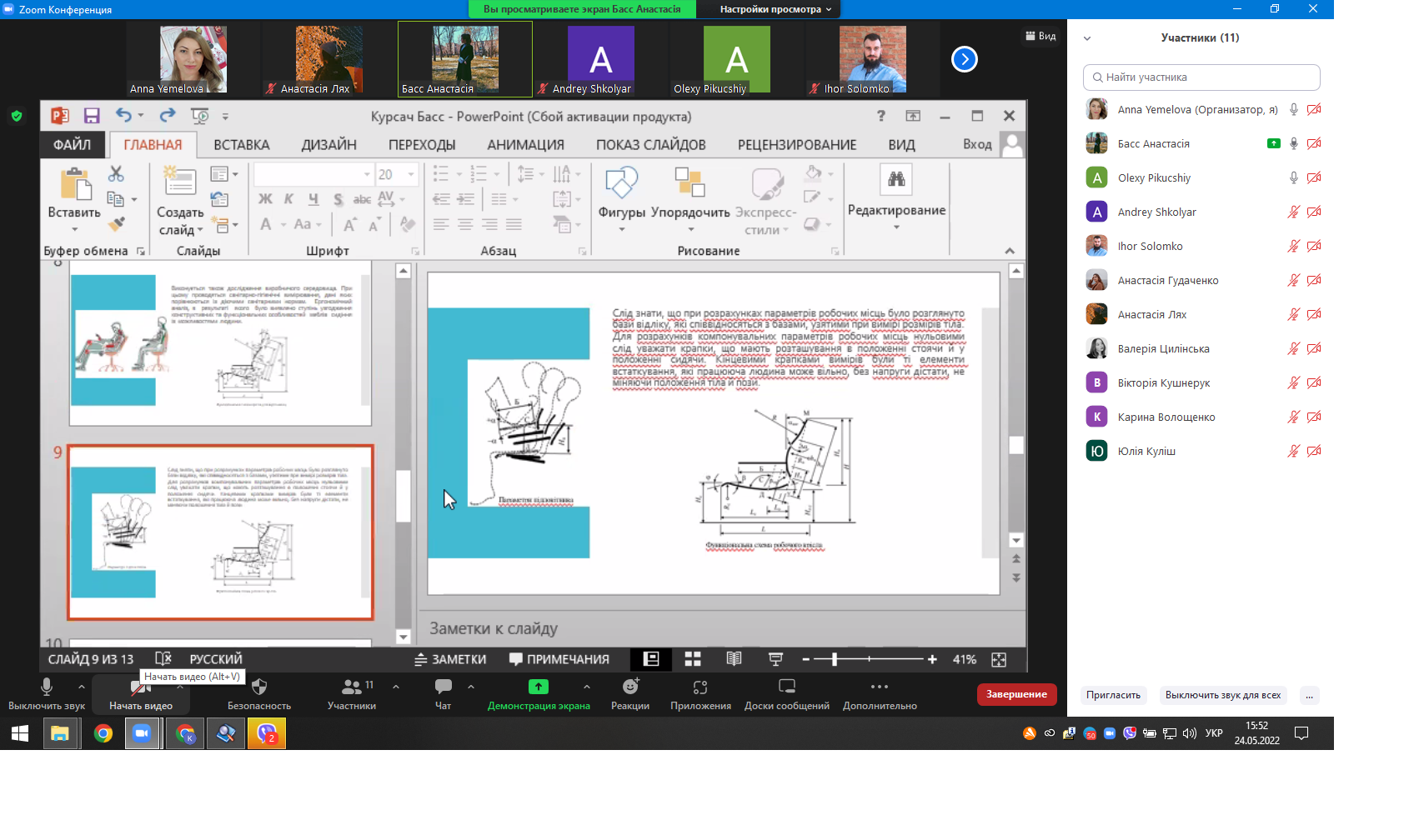Unmute Andrey Shkolyar in participants list
The height and width of the screenshot is (840, 1409).
tap(1293, 212)
